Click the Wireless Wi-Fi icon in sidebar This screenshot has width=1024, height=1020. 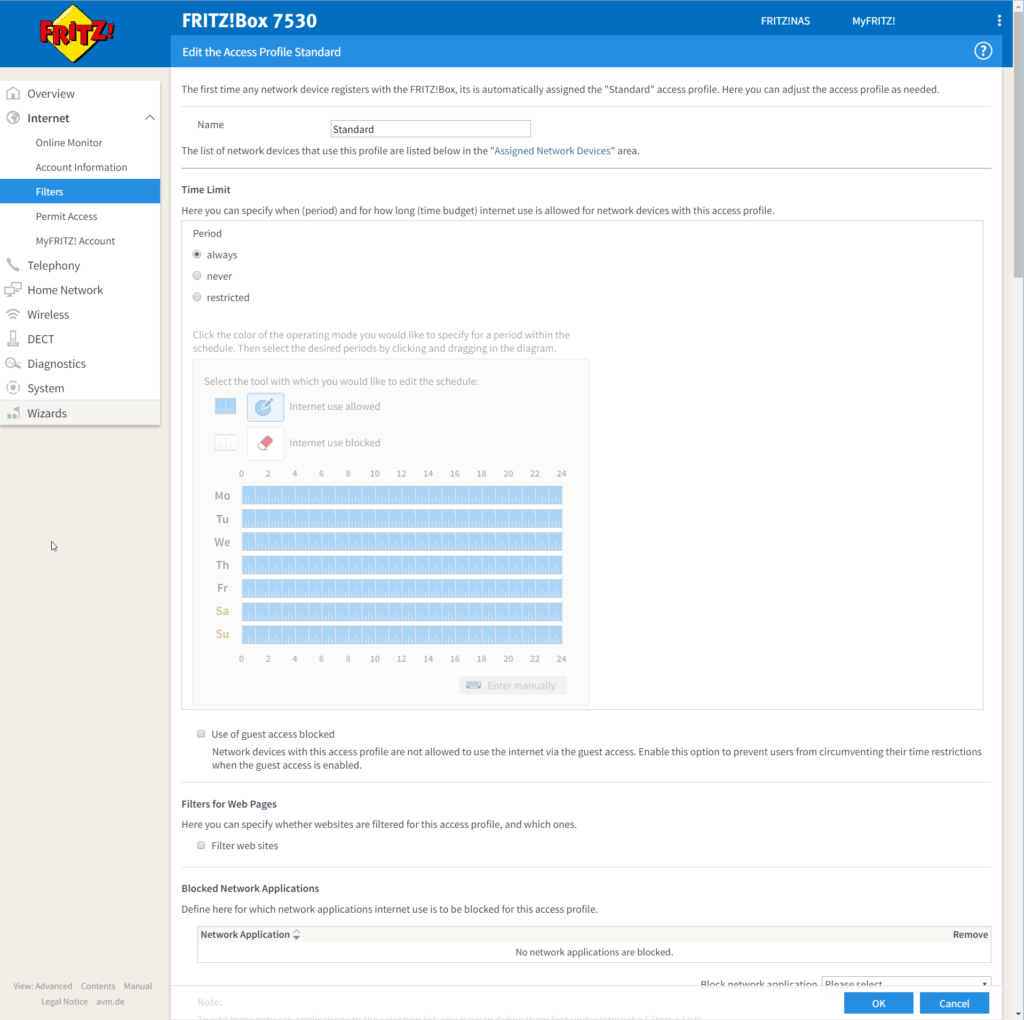pos(13,315)
